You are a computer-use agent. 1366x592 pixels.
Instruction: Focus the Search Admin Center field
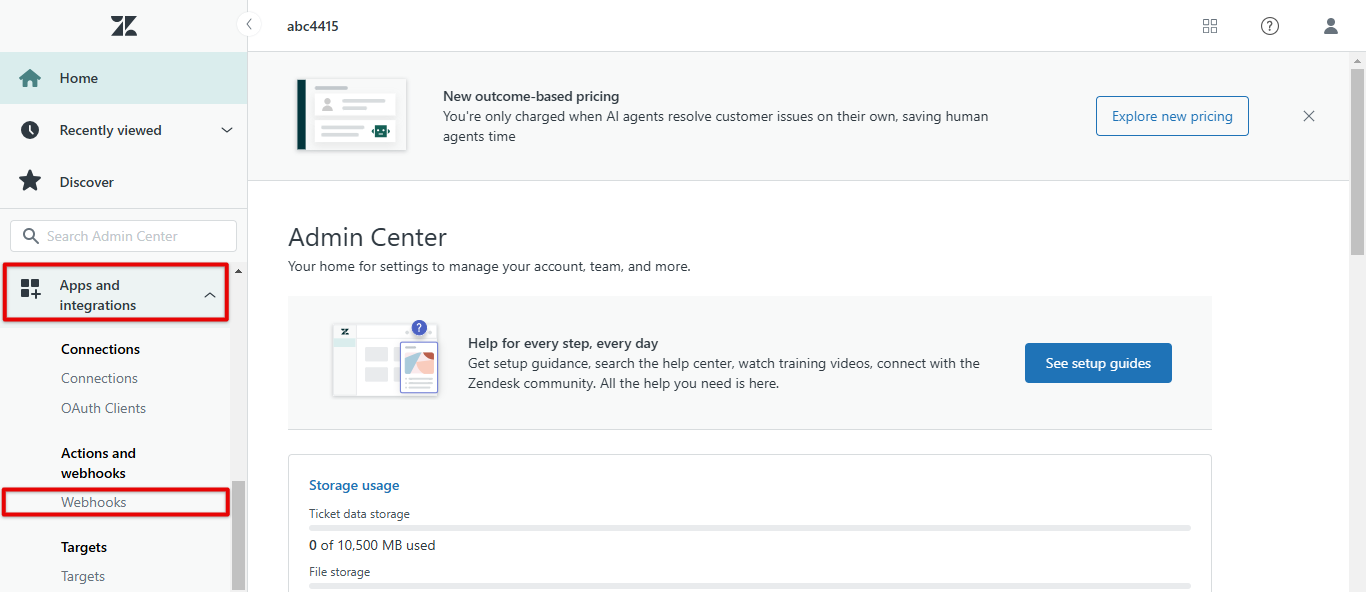(123, 236)
